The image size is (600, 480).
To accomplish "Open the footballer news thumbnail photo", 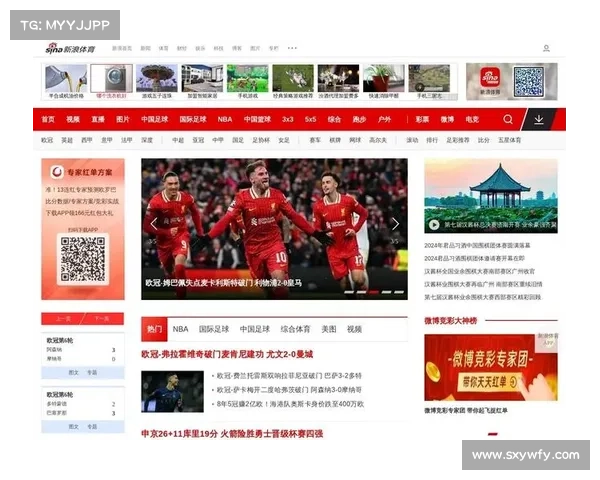I will 172,391.
